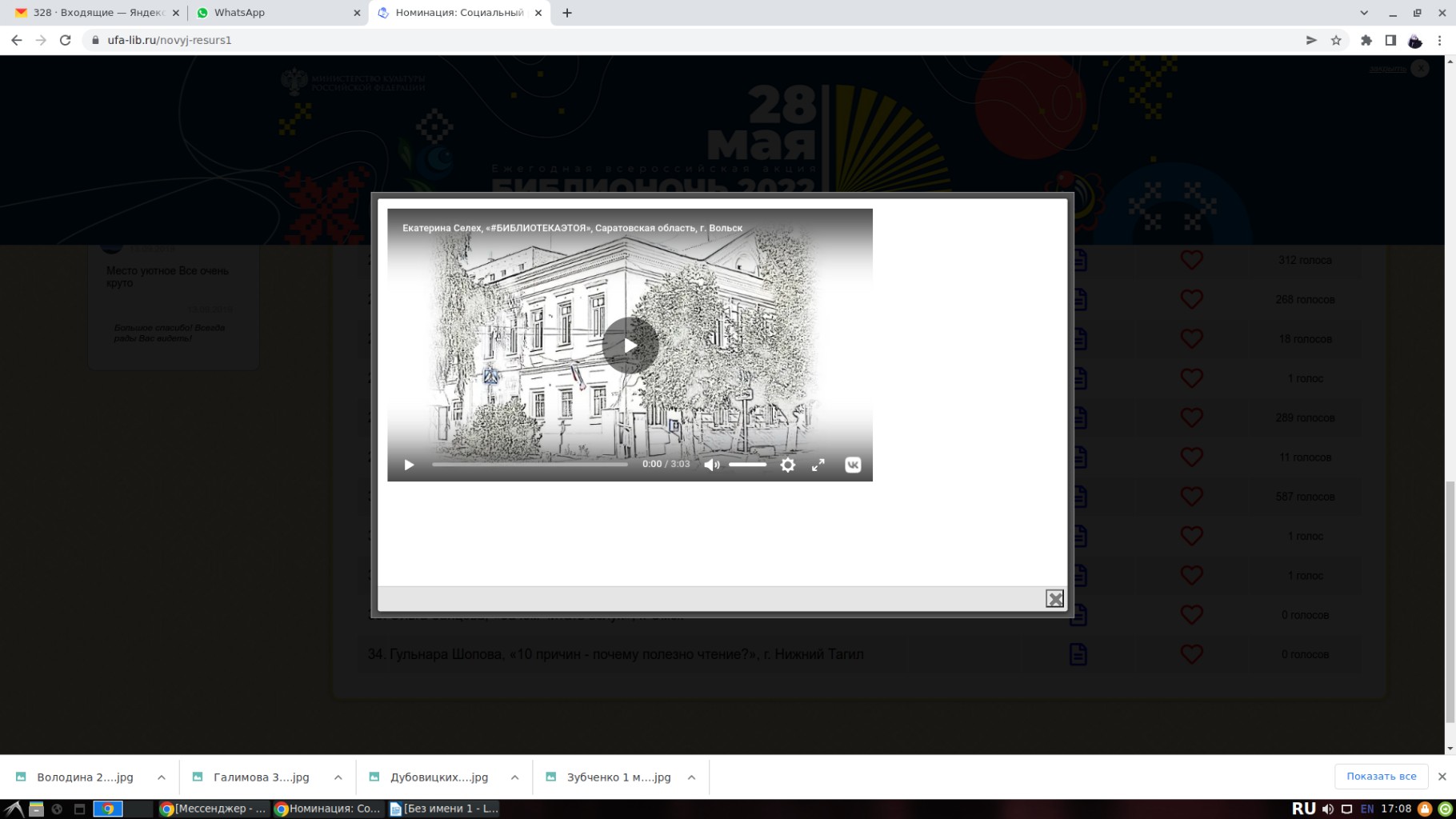This screenshot has height=819, width=1456.
Task: Like the entry with 312 голоса
Action: pyautogui.click(x=1191, y=260)
